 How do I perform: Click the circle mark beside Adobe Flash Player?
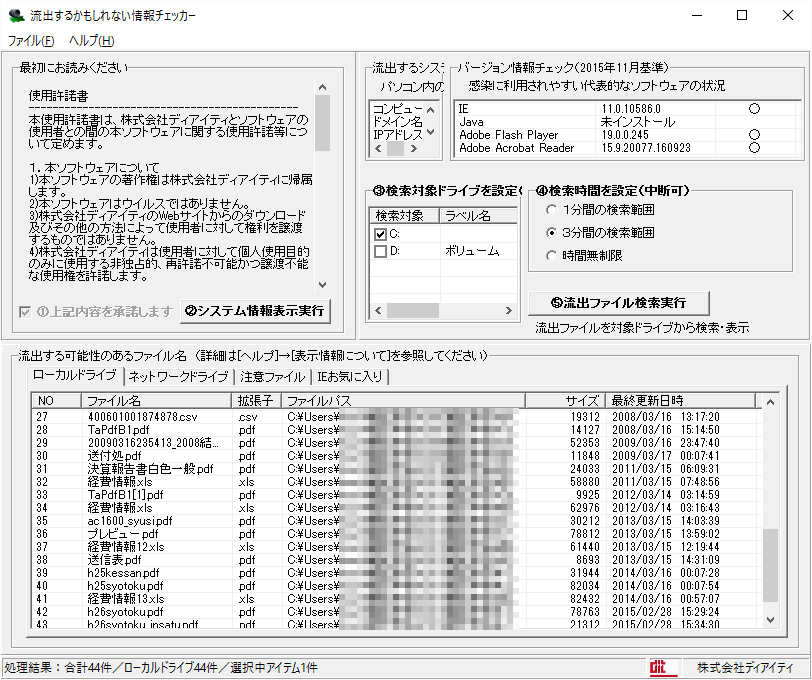point(754,134)
